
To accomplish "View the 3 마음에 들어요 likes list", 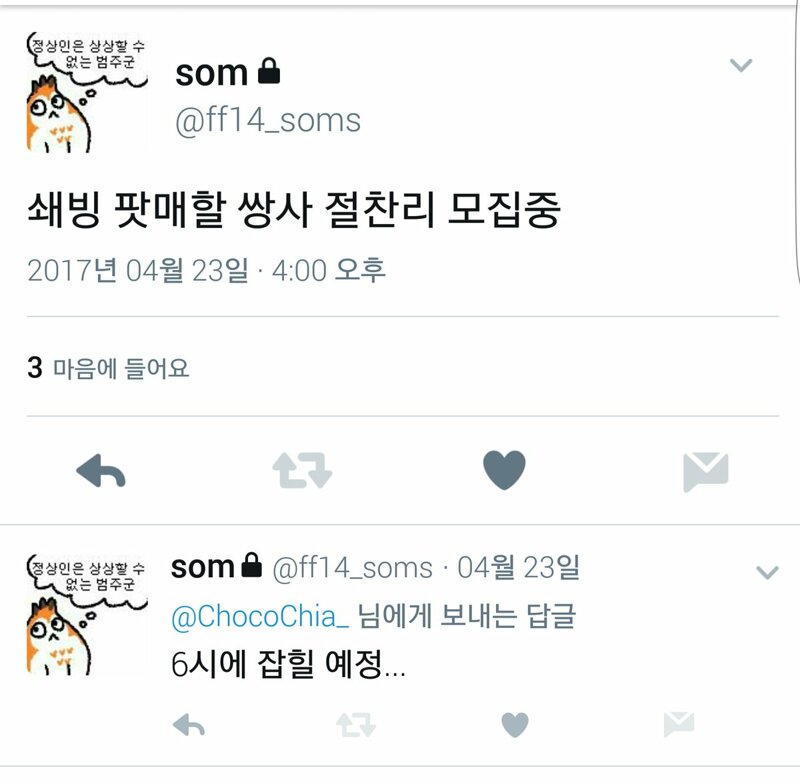I will tap(108, 368).
